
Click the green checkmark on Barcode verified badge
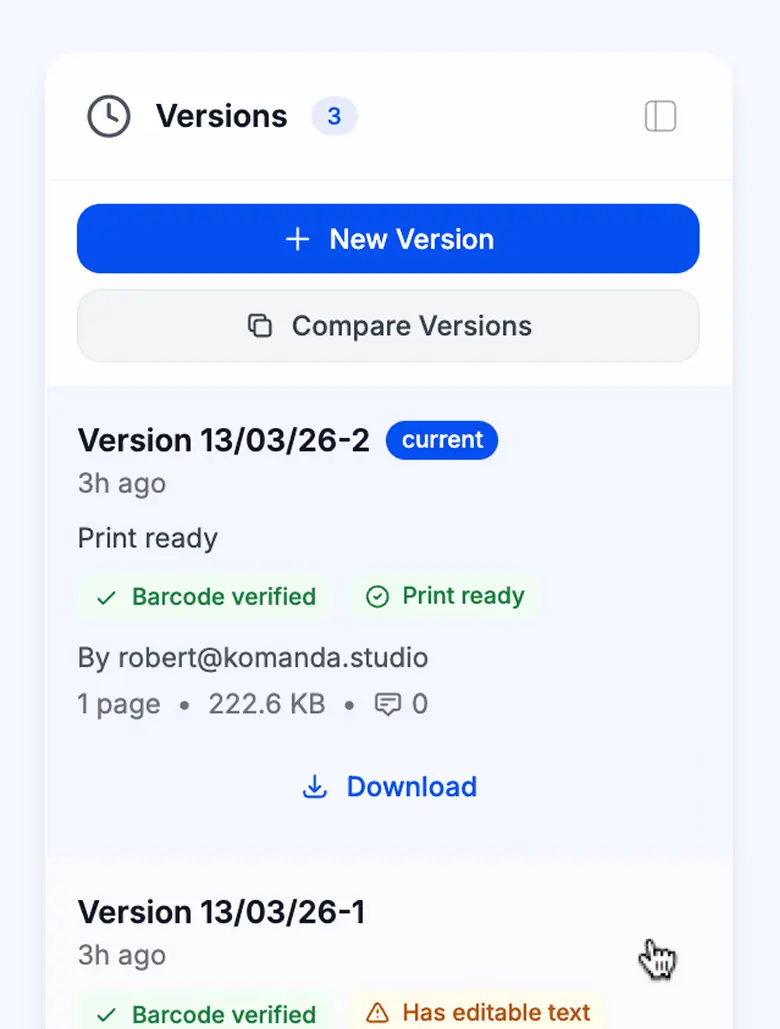(104, 597)
